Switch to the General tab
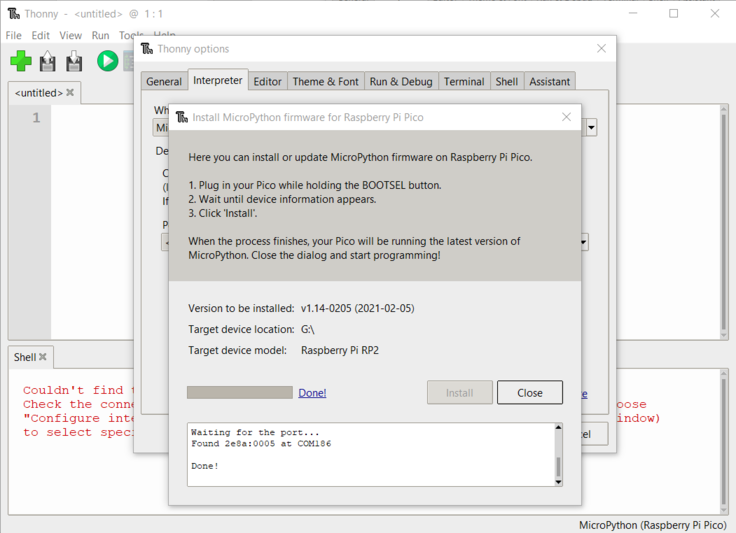736x533 pixels. (164, 82)
